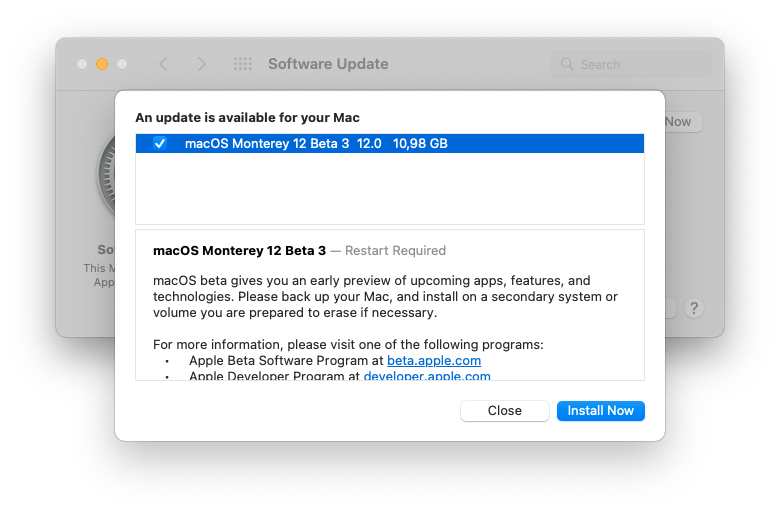
Task: Open the beta.apple.com link
Action: point(434,360)
